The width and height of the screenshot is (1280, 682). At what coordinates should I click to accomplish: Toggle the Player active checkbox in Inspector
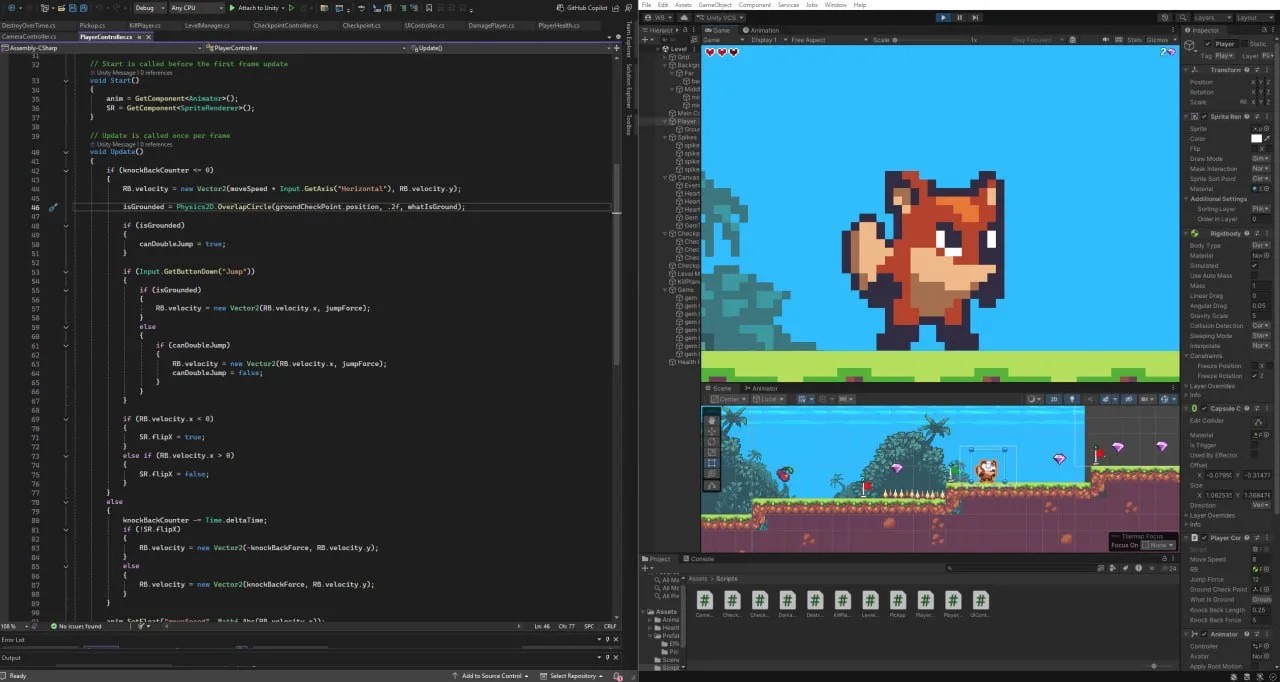(x=1207, y=44)
